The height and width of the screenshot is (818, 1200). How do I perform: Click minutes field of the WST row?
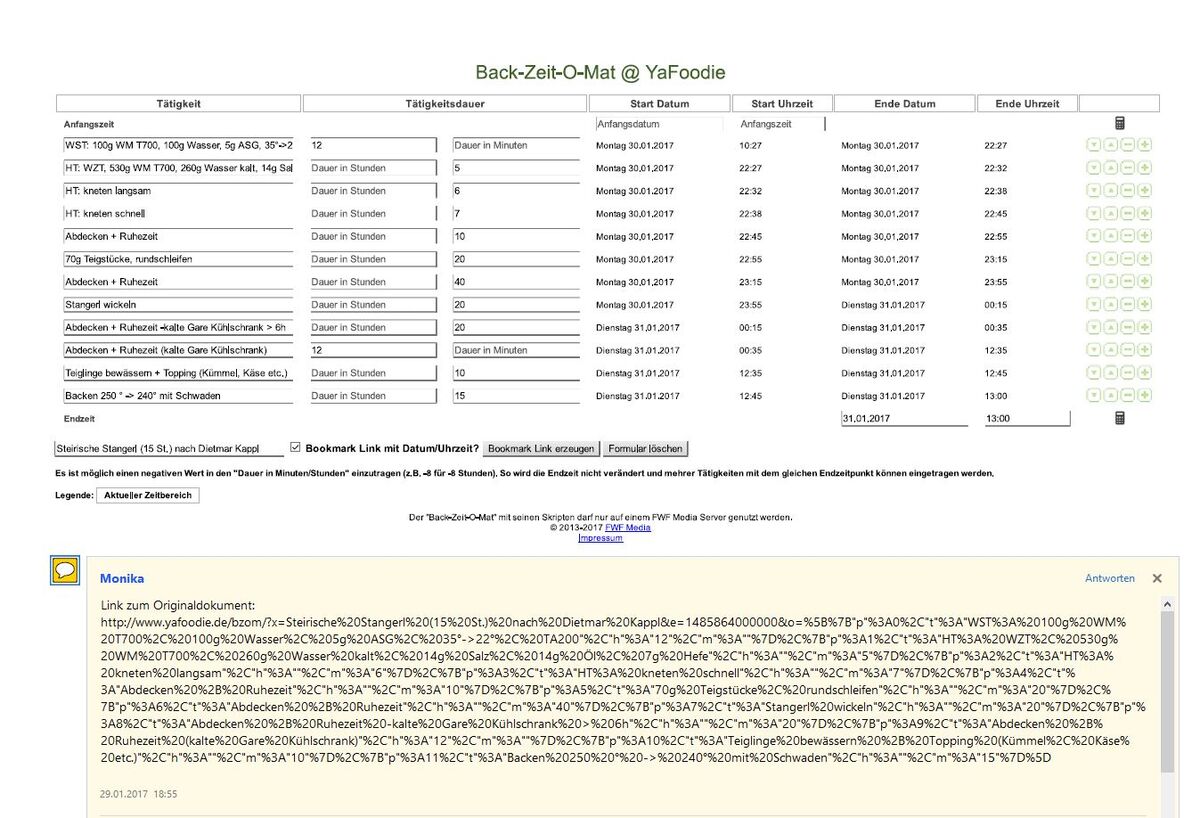[516, 145]
